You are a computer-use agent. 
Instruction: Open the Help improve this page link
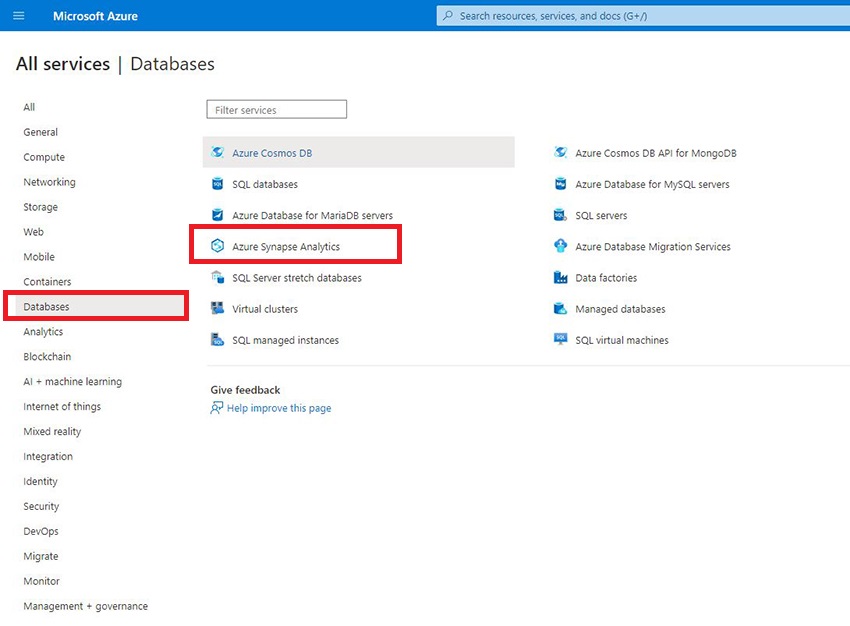coord(278,408)
